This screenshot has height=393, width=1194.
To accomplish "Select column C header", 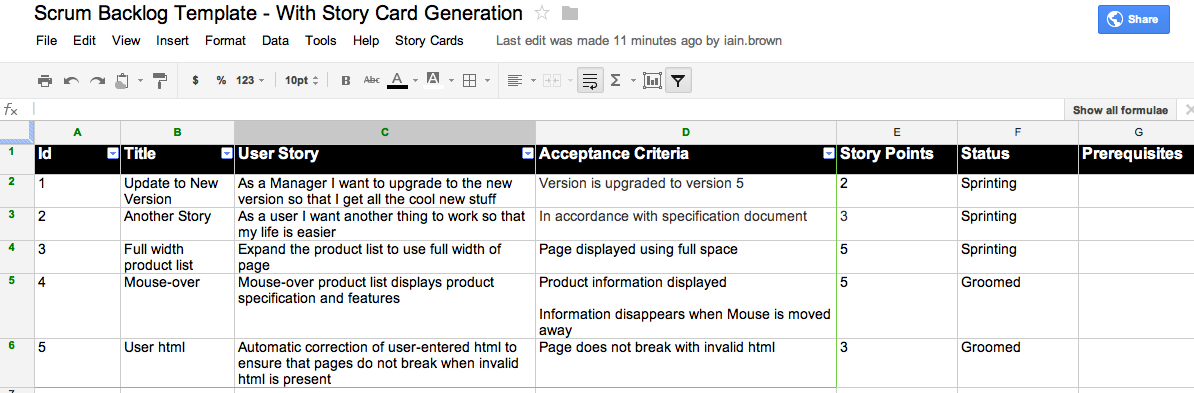I will pos(385,132).
